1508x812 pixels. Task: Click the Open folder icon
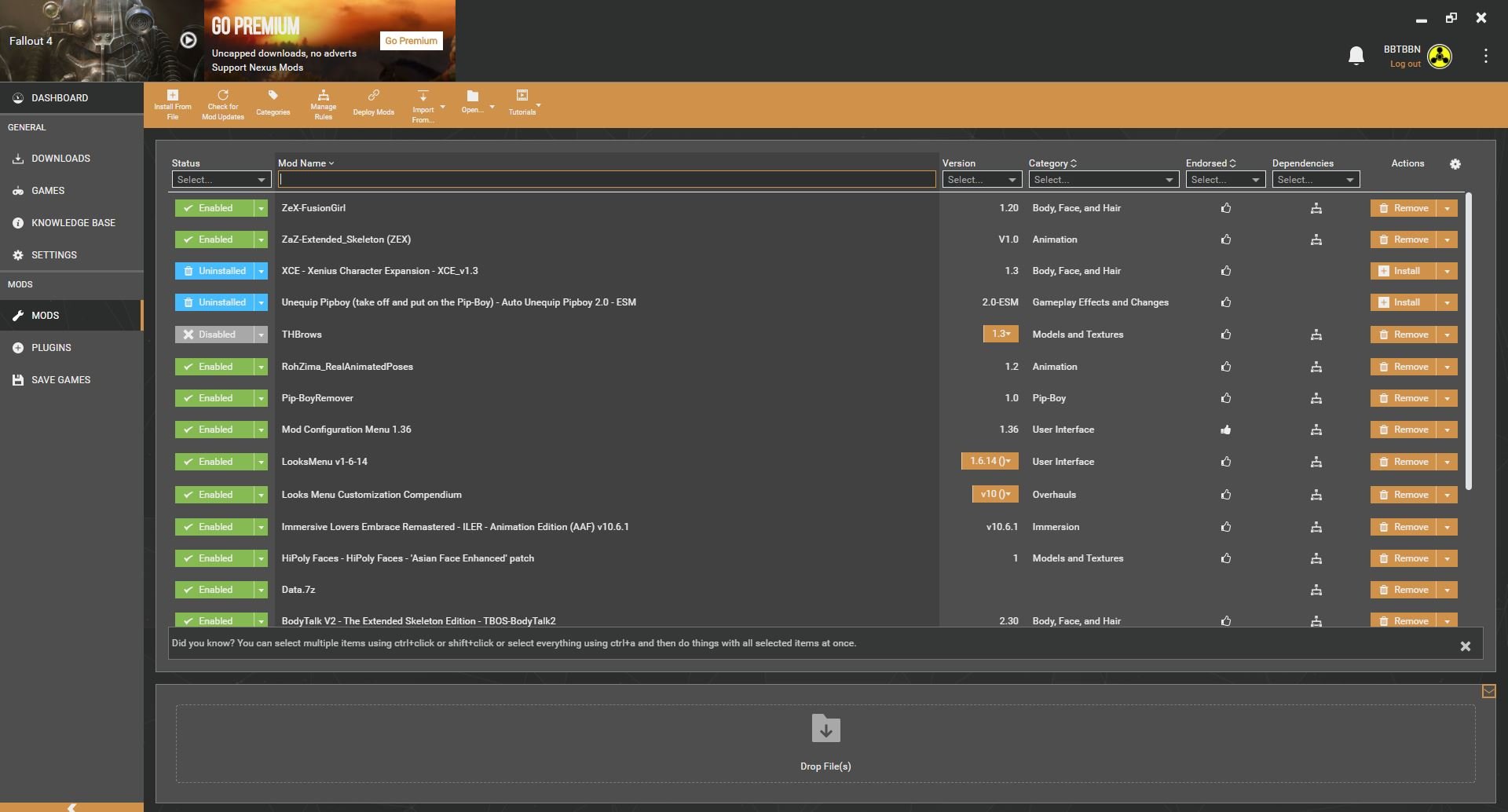click(472, 96)
